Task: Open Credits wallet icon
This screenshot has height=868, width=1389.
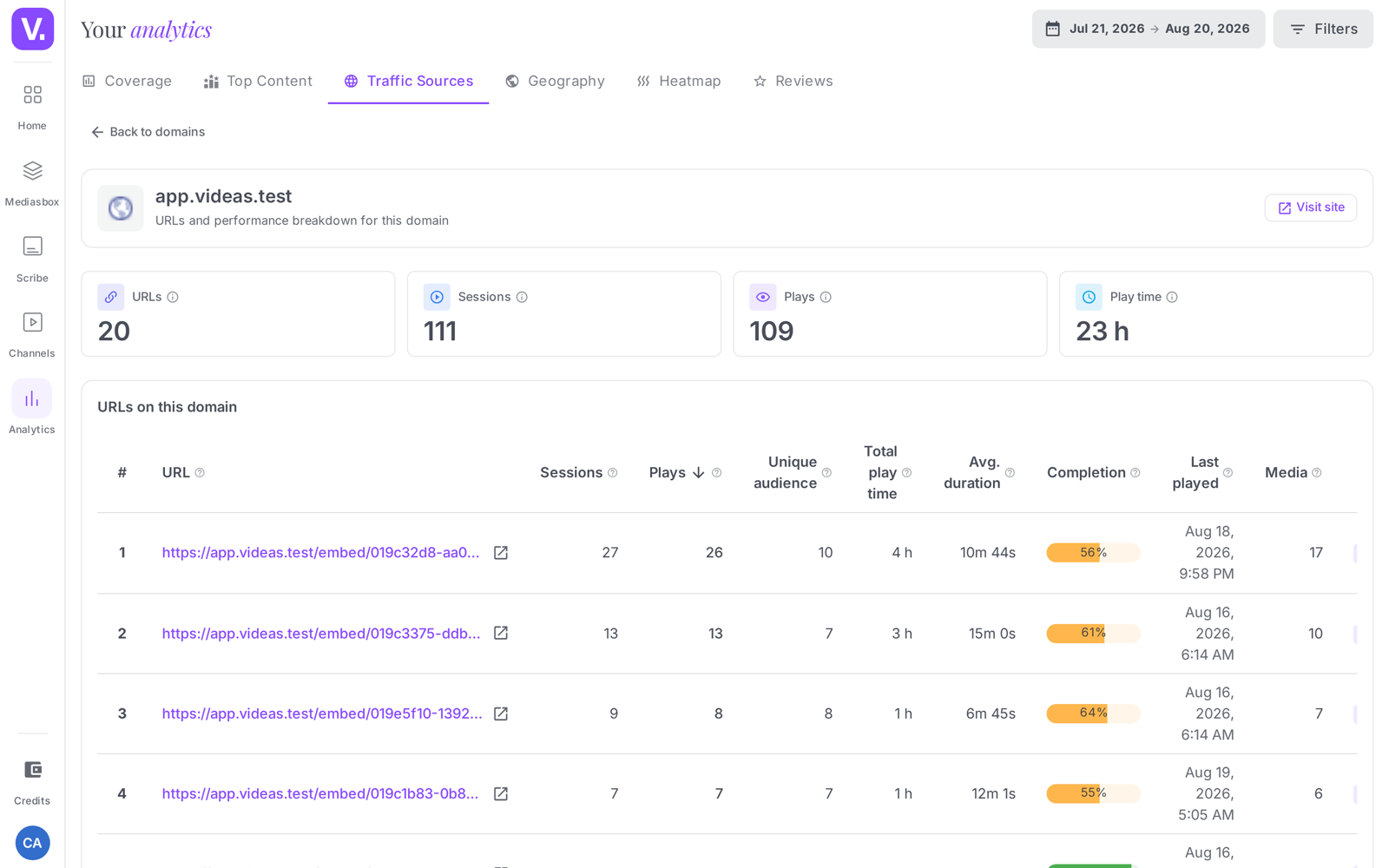Action: pyautogui.click(x=32, y=770)
